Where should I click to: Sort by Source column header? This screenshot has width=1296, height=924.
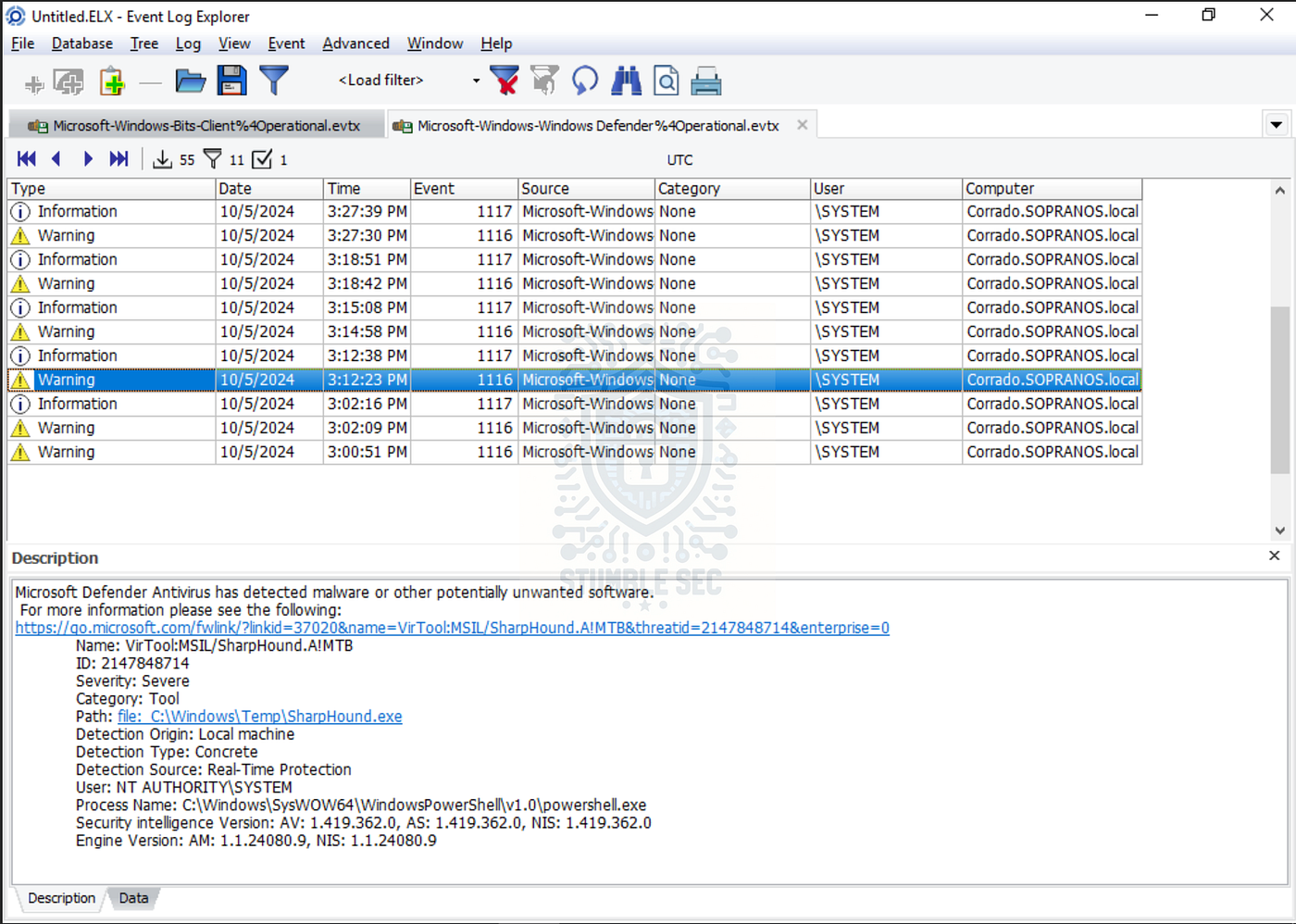pyautogui.click(x=586, y=189)
